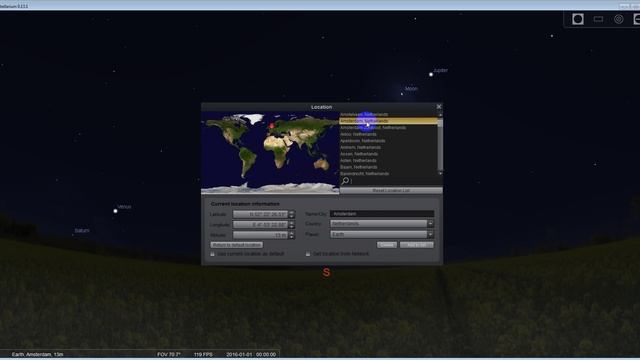Edit the Name/City field containing Amsterdam
This screenshot has height=360, width=640.
pos(382,213)
